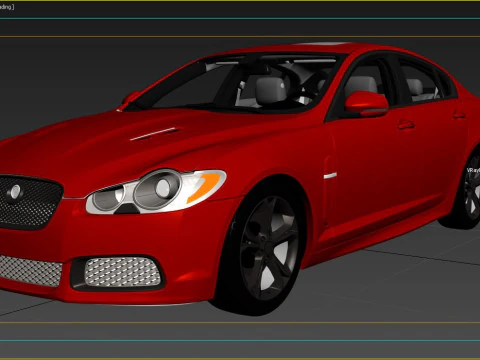Select the orange turn signal lens
Image resolution: width=480 pixels, height=360 pixels.
coord(204,187)
